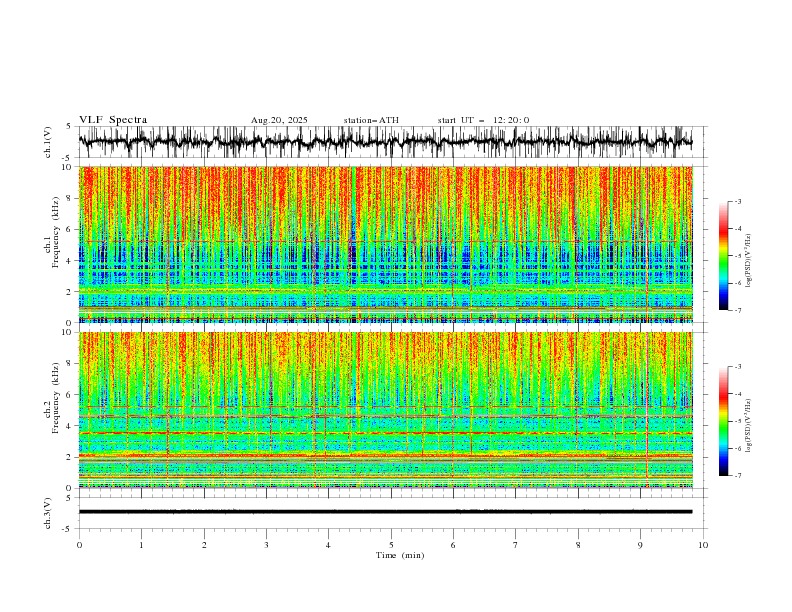Click the ch.1 color bar "log(PSD)(V²/Hz)" label
Image resolution: width=792 pixels, height=612 pixels.
[x=749, y=261]
